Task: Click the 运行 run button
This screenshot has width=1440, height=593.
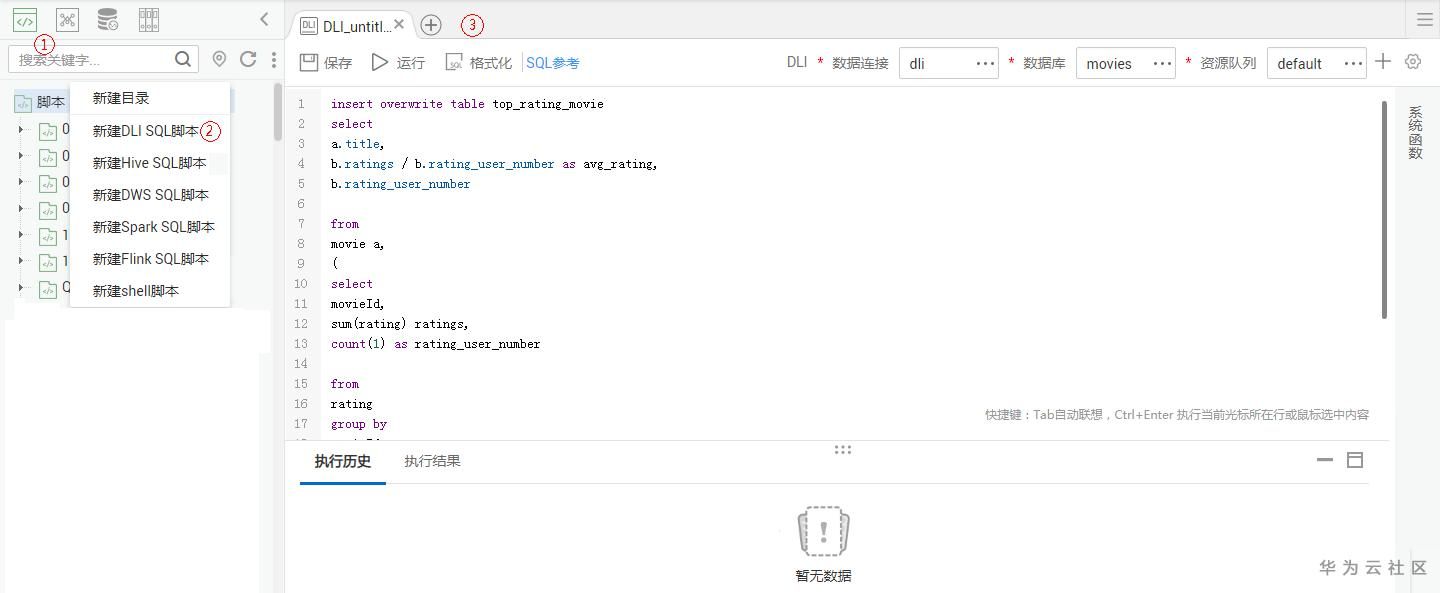Action: point(398,63)
